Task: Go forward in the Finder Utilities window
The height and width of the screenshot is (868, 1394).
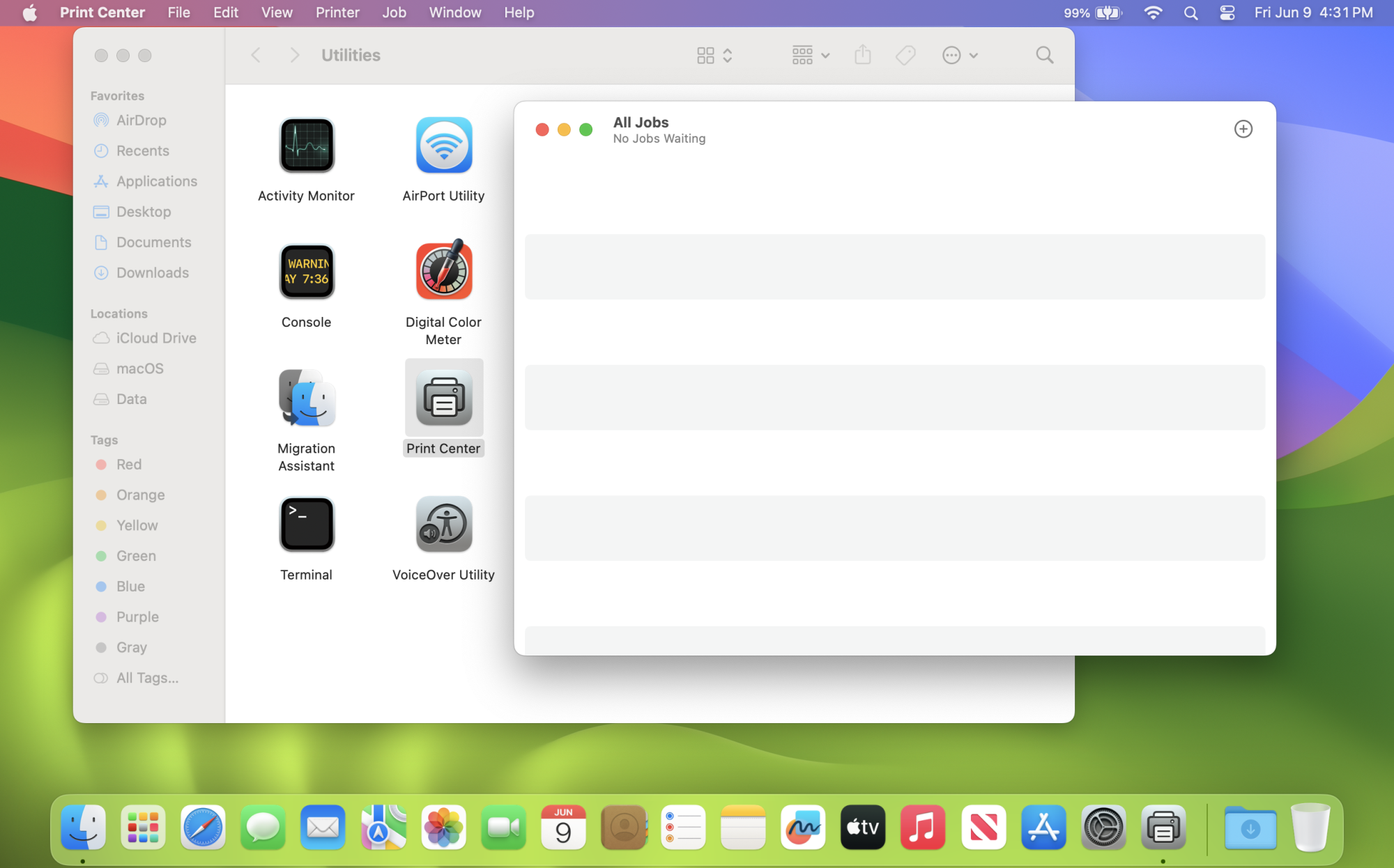Action: [x=294, y=55]
